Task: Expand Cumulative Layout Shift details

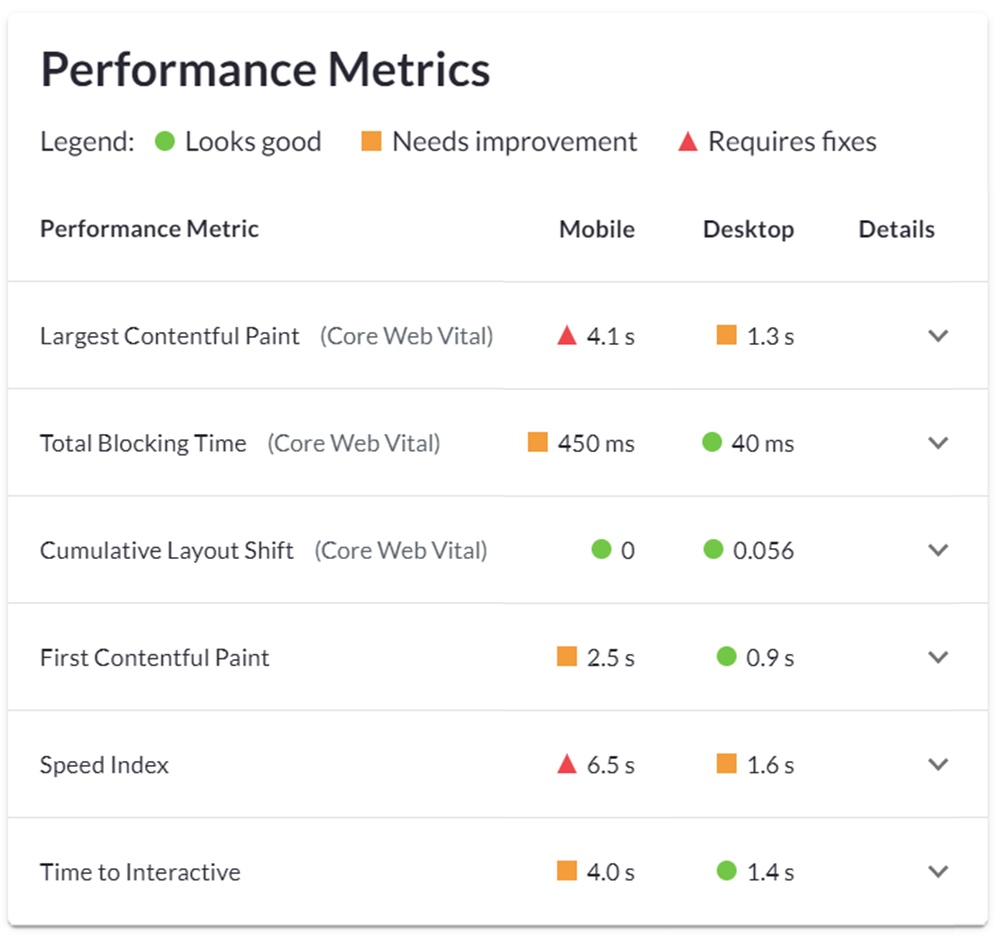Action: click(937, 550)
